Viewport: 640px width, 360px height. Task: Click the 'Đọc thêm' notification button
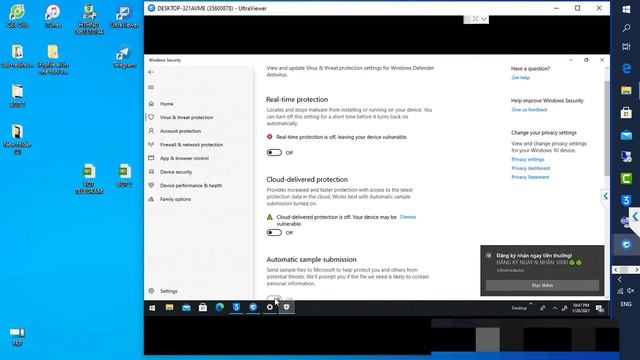542,285
